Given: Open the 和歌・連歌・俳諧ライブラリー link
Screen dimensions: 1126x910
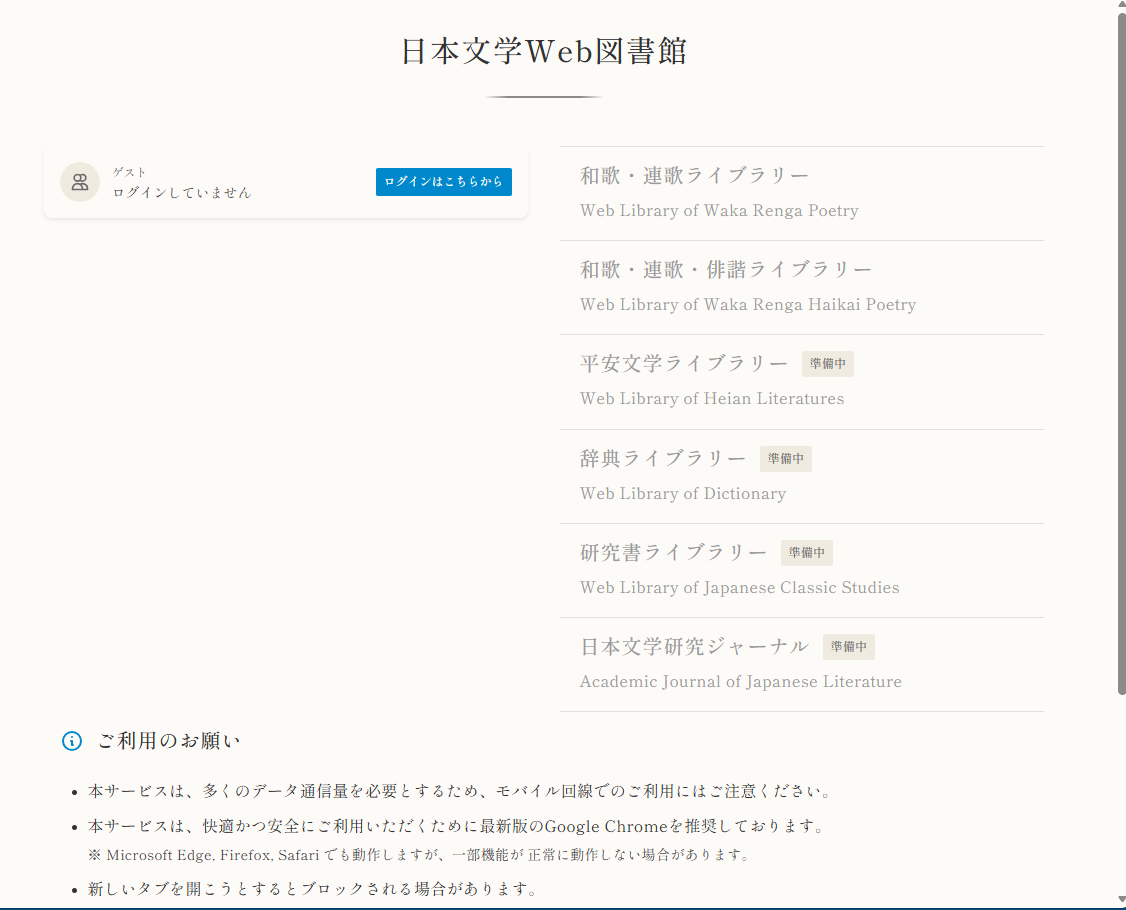Looking at the screenshot, I should tap(725, 270).
